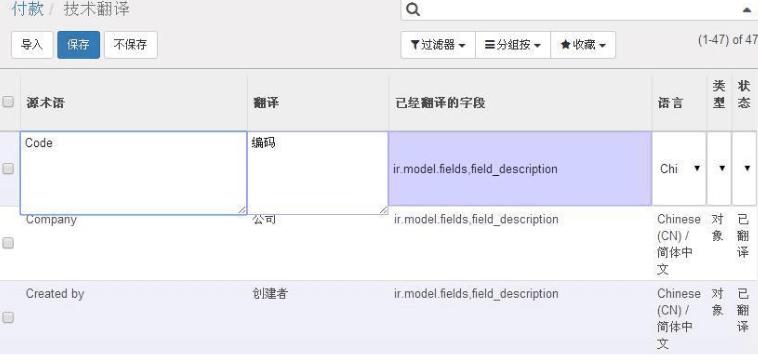Click the Chinese (CN) language cell in the Company row

(679, 244)
